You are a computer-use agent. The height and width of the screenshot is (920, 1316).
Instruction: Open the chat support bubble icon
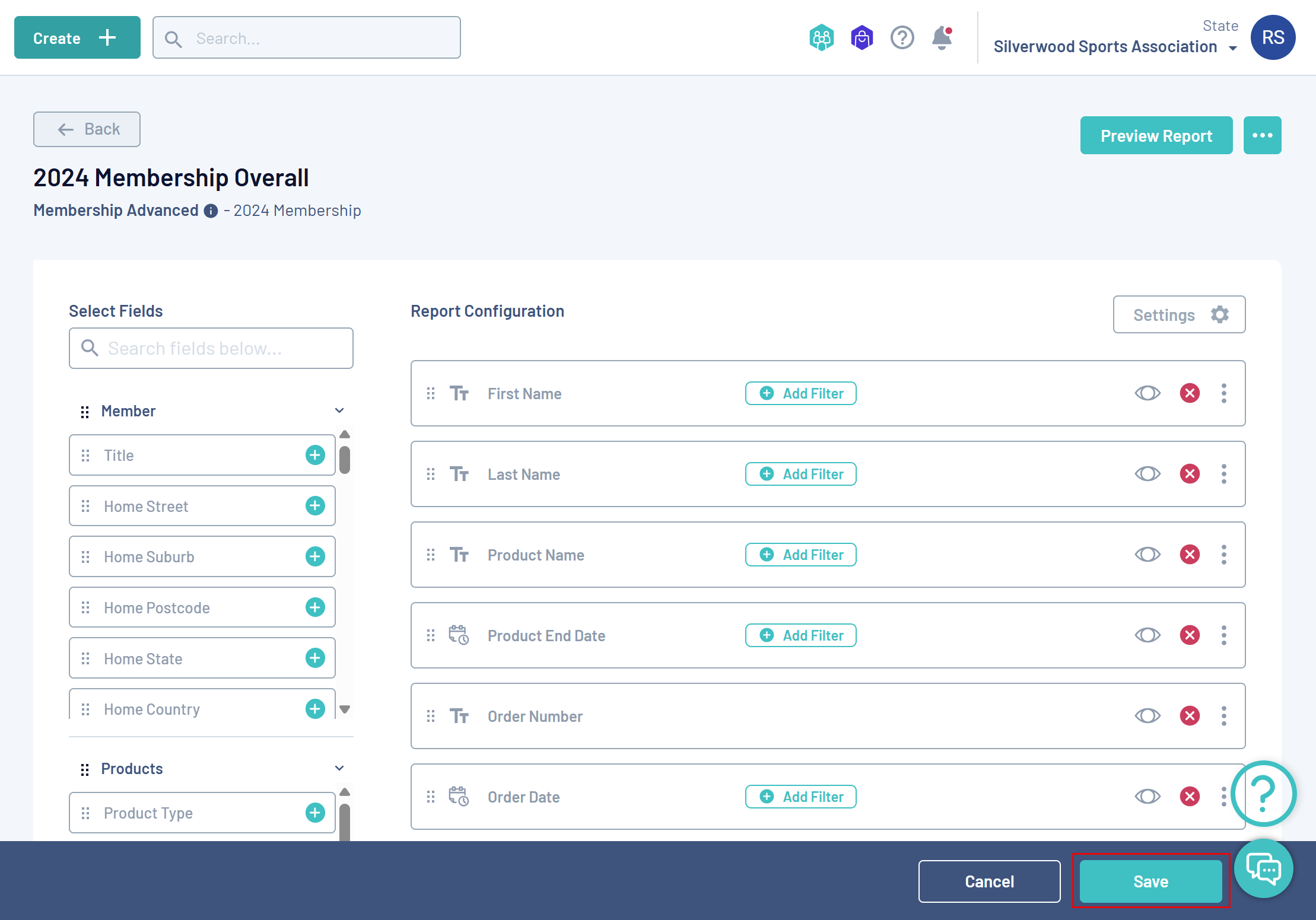tap(1263, 869)
